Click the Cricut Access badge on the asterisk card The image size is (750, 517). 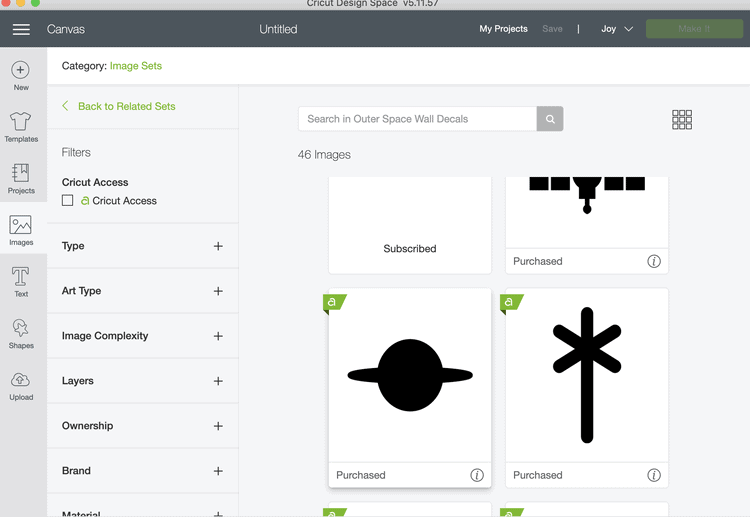pos(511,303)
